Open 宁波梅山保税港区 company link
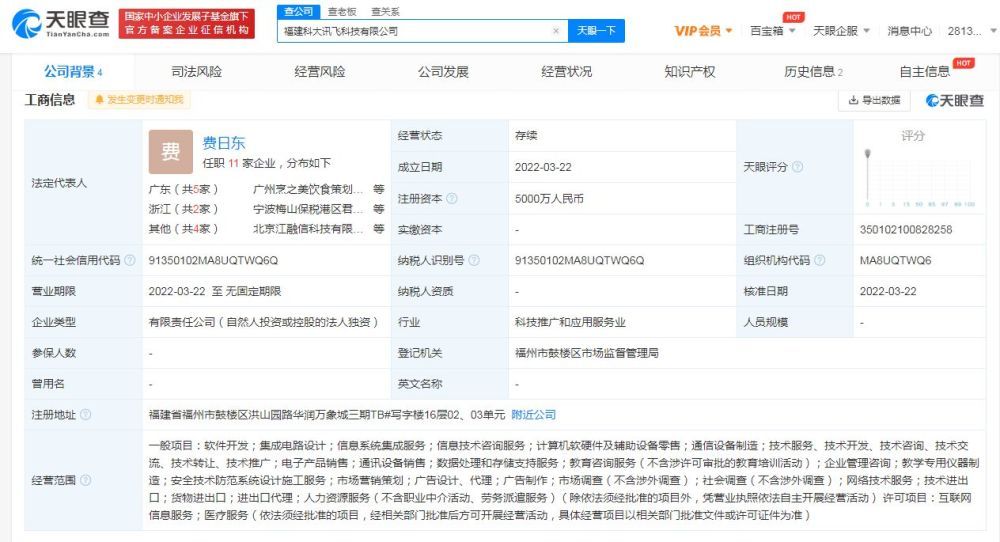This screenshot has width=1000, height=542. click(x=308, y=209)
